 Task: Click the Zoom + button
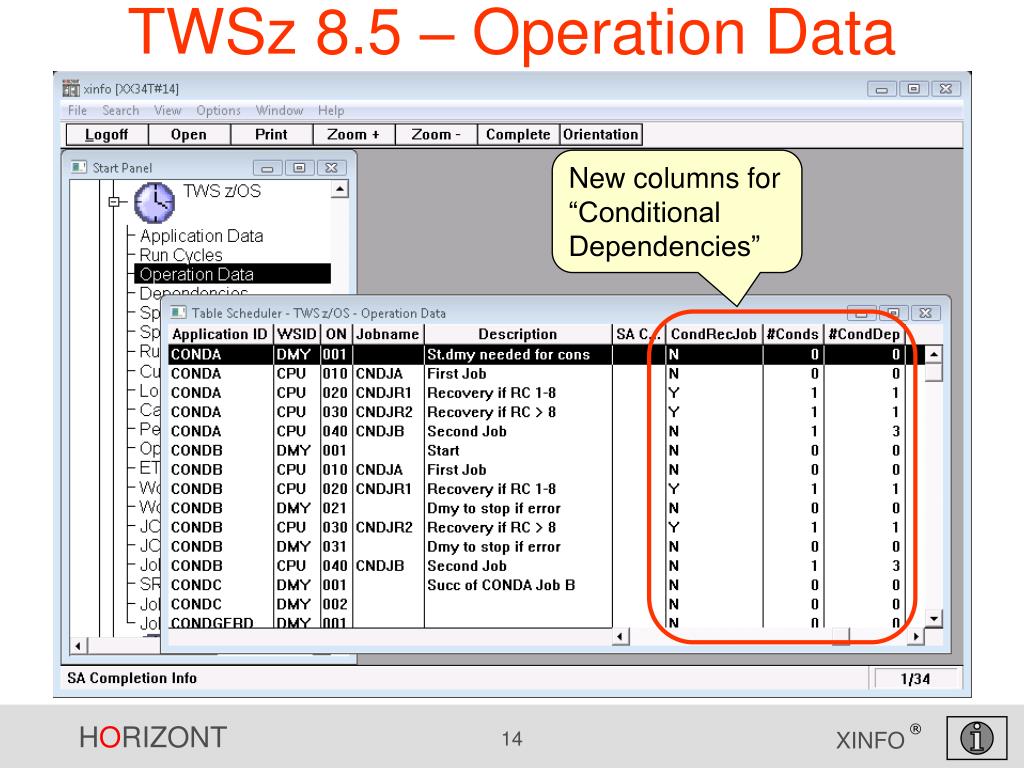click(353, 135)
